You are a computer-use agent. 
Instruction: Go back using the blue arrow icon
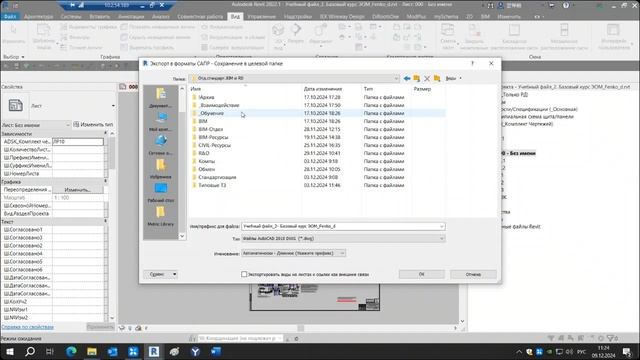point(407,78)
